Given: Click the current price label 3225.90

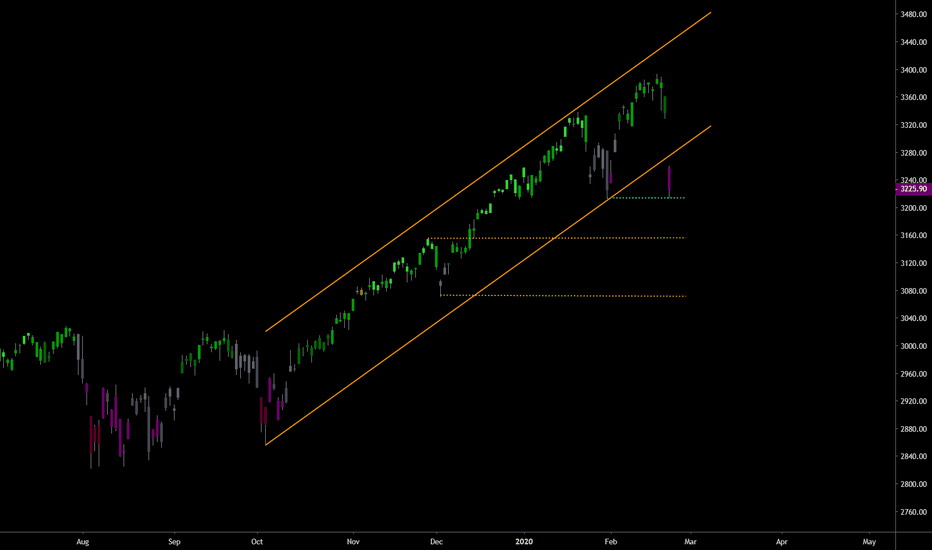Looking at the screenshot, I should [x=914, y=189].
